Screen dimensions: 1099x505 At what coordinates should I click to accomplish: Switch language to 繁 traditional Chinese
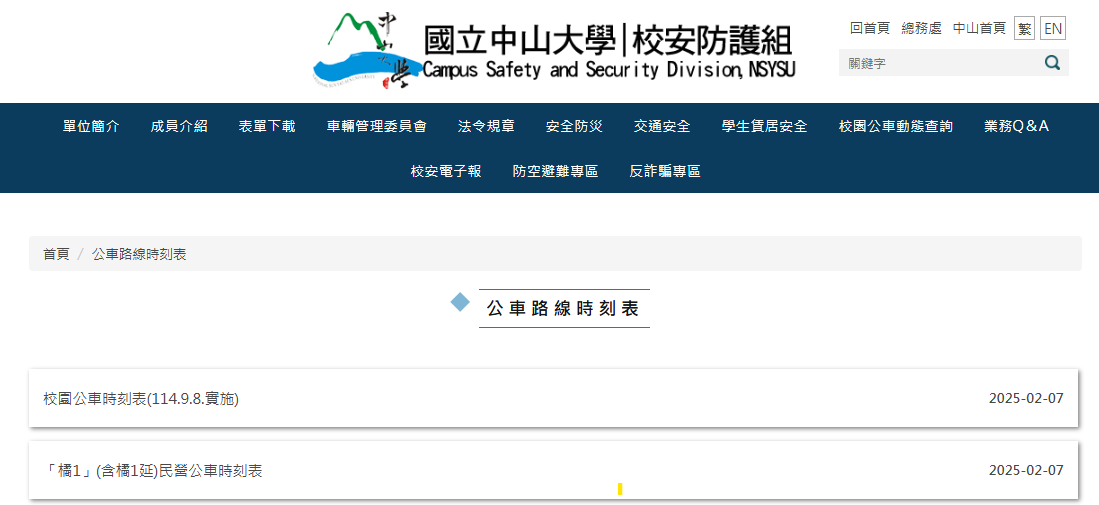click(1024, 29)
